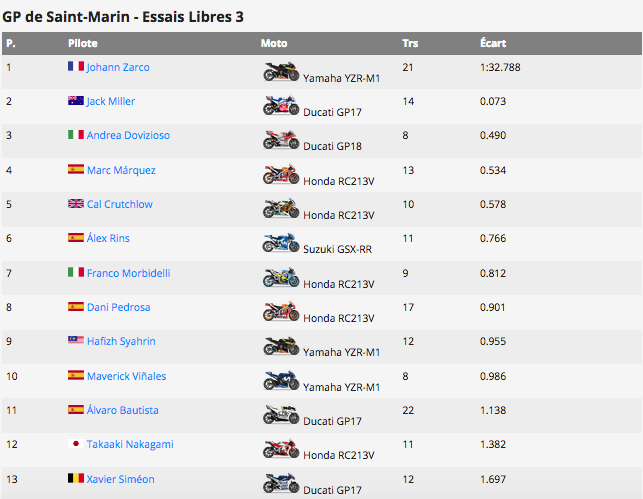643x499 pixels.
Task: Click Malaysian flag beside Hafizh Syahrin
Action: pyautogui.click(x=76, y=340)
